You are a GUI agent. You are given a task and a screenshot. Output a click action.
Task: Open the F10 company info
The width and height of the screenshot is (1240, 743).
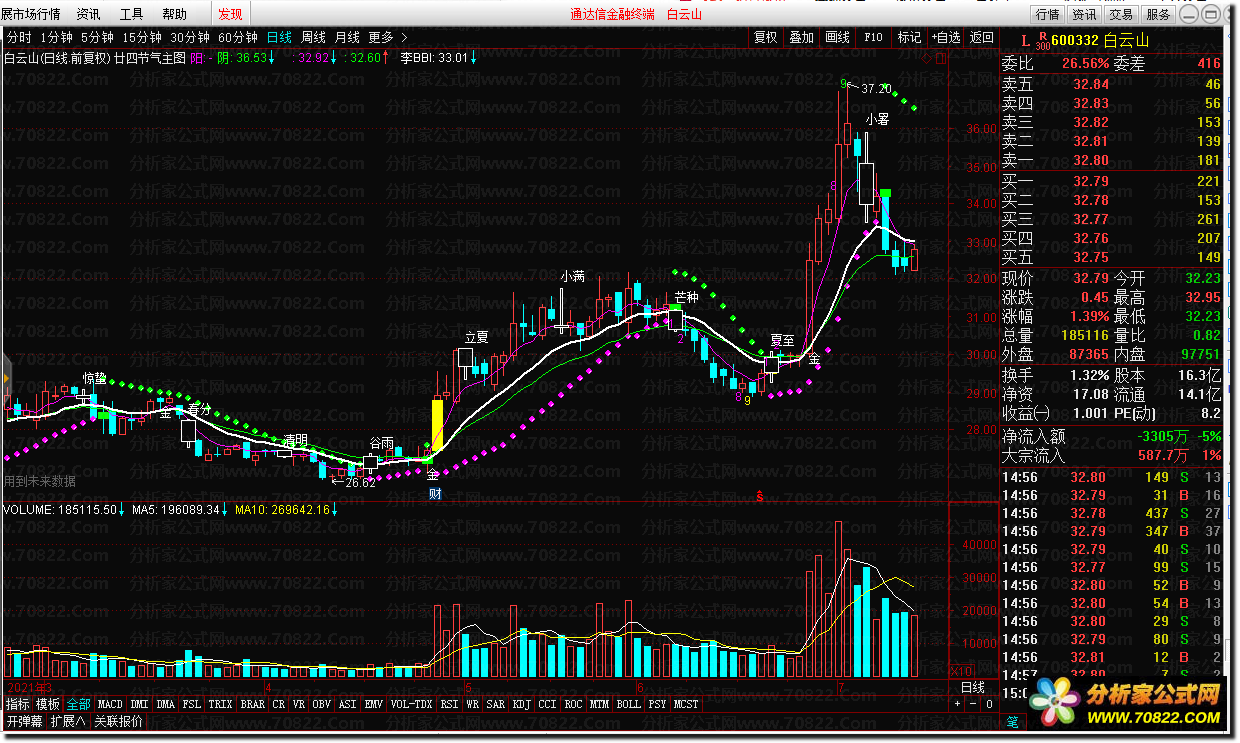point(873,37)
